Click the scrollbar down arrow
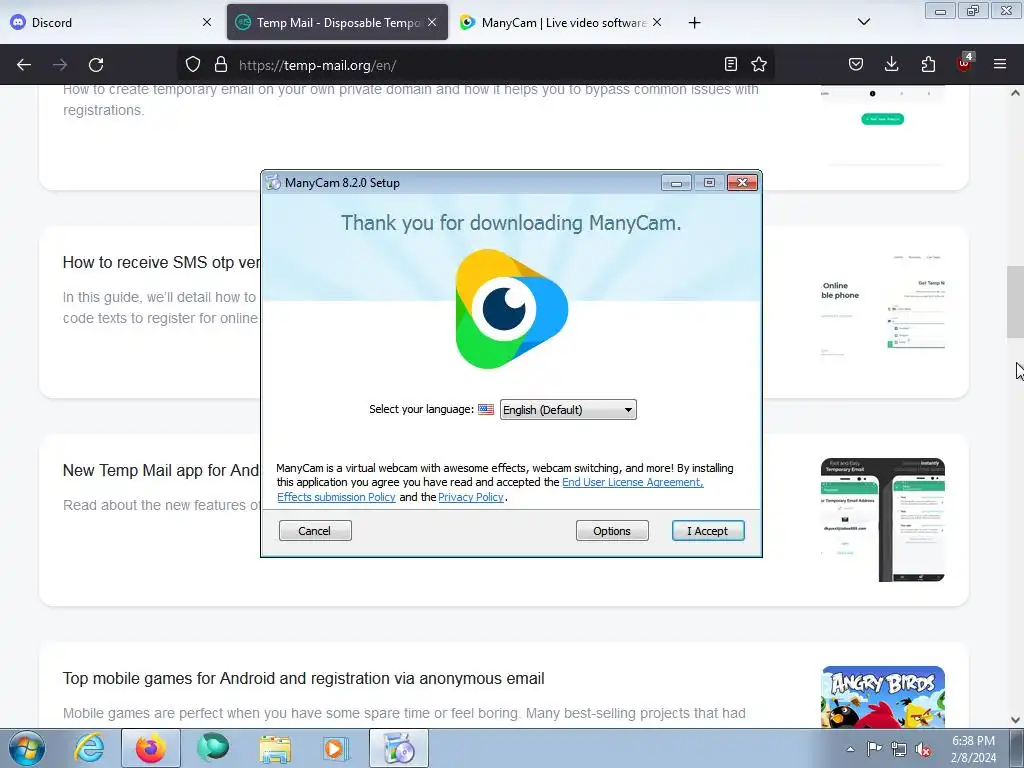The image size is (1024, 768). point(1015,720)
